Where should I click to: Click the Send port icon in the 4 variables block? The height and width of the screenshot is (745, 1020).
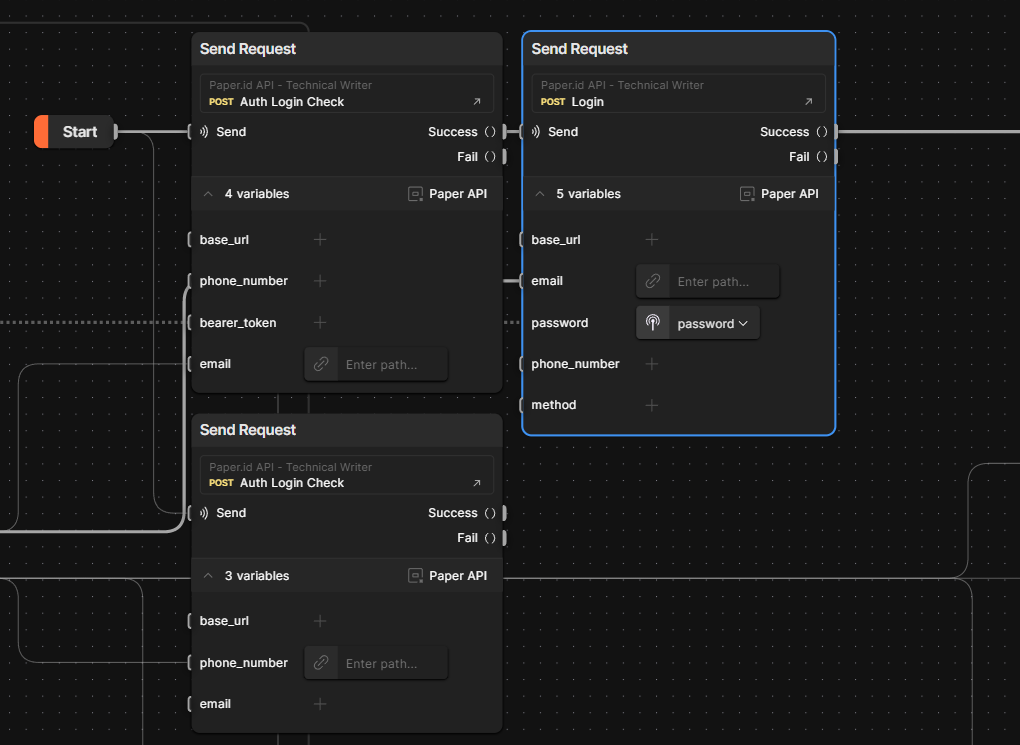pos(204,131)
